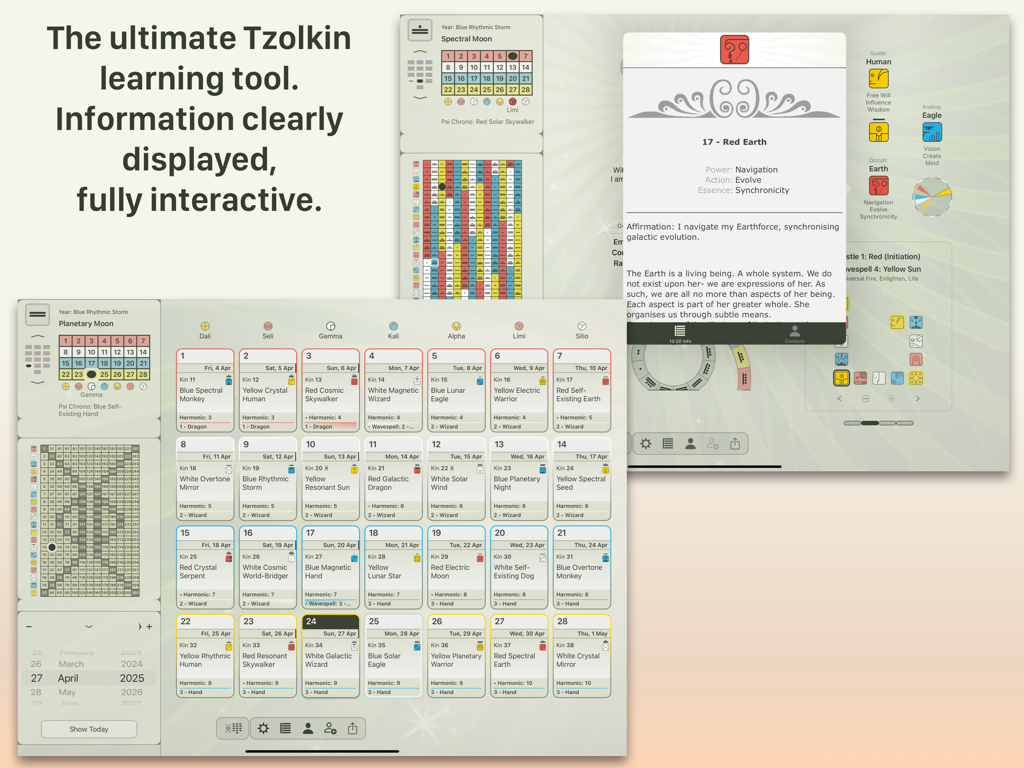Open Contacts via the person icon
The image size is (1024, 768).
point(310,728)
